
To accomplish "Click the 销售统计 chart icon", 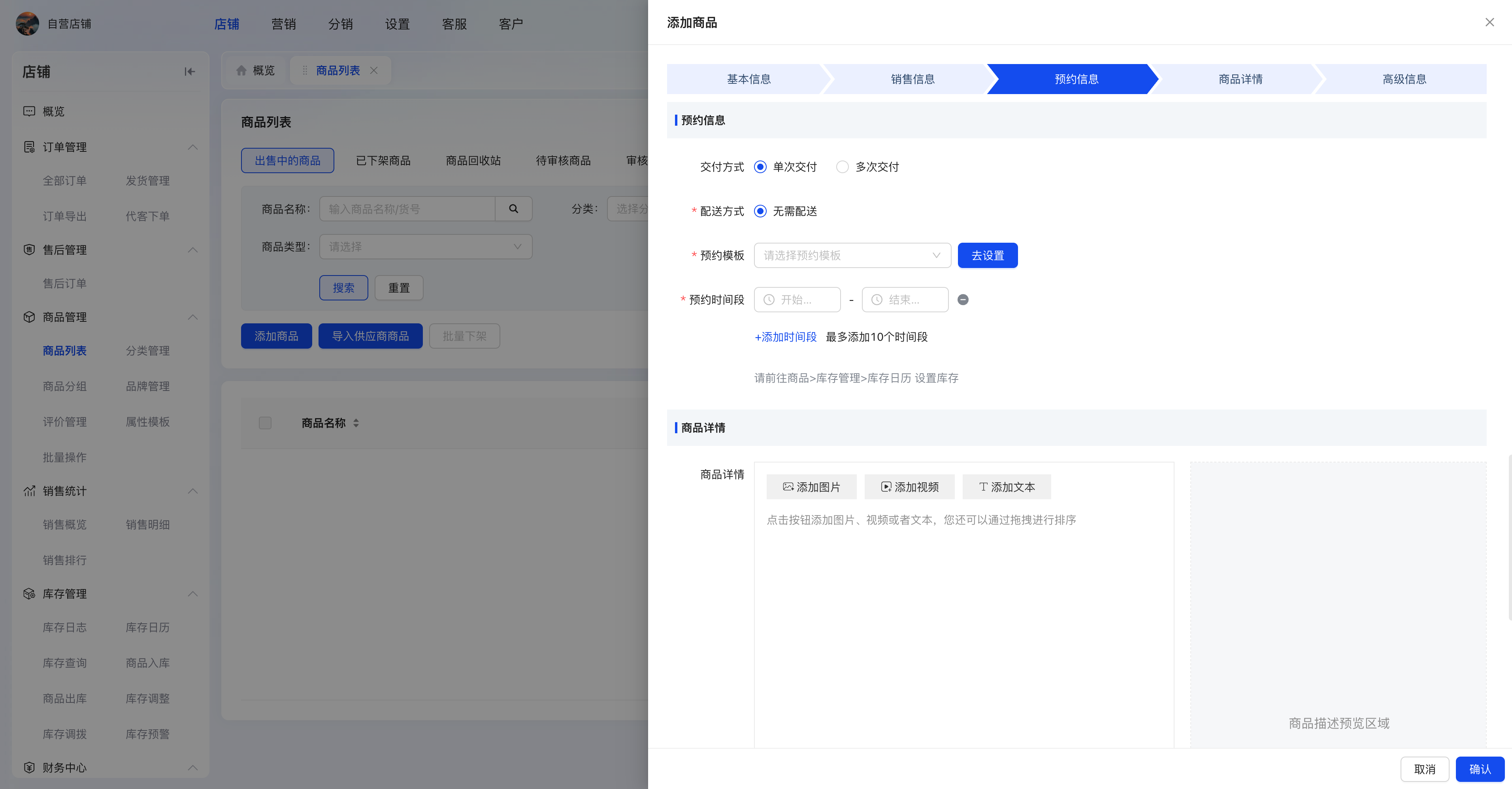I will [29, 491].
